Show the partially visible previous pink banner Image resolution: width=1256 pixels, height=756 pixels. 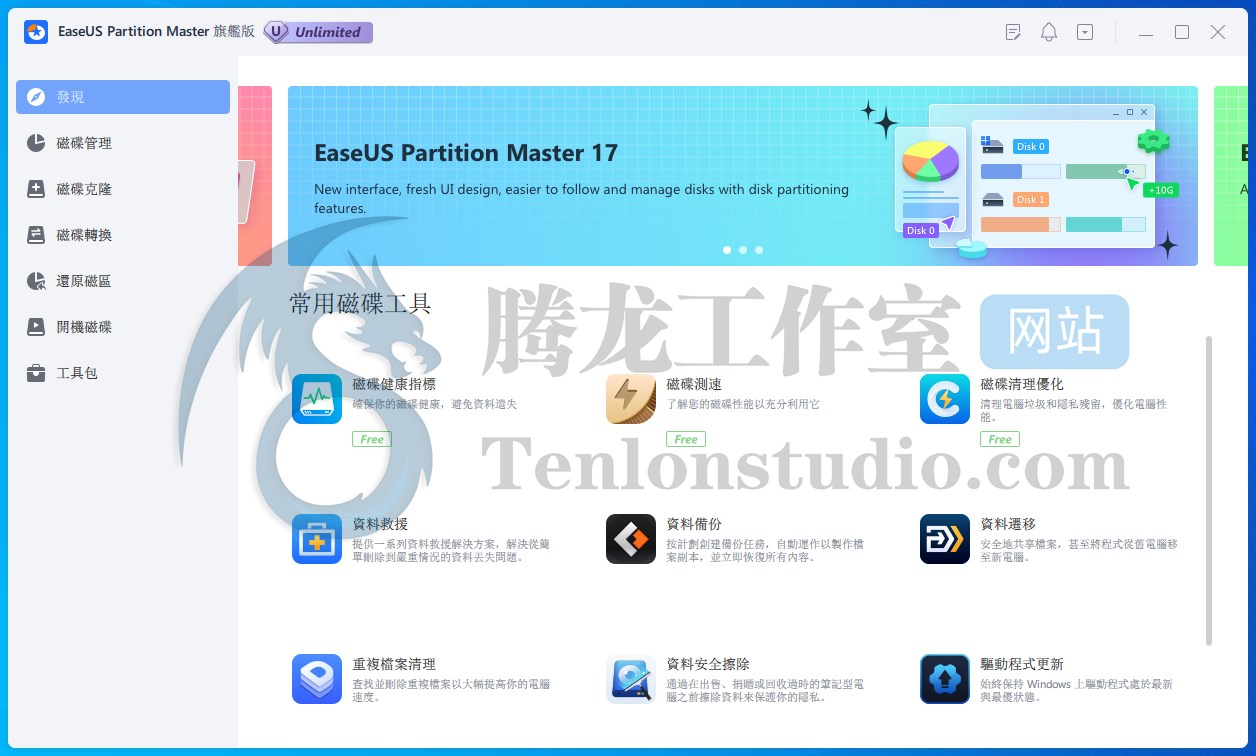[255, 176]
